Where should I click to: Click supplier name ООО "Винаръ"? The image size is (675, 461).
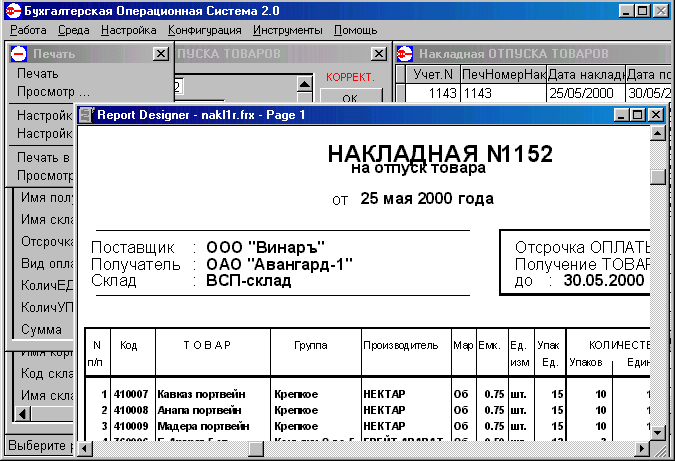pyautogui.click(x=265, y=248)
